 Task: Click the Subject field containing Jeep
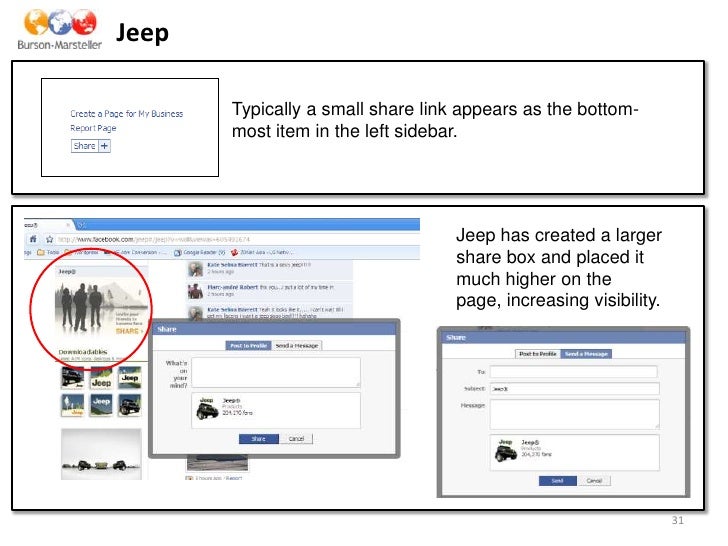(574, 389)
